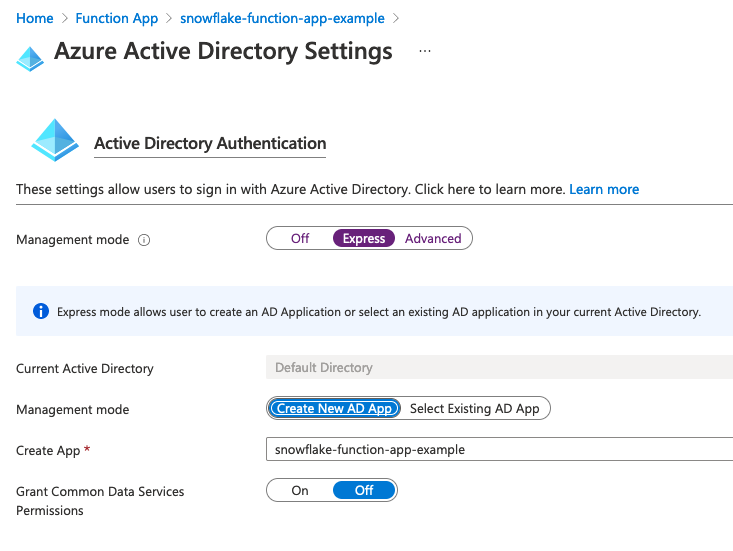
Task: Turn authentication management mode Off
Action: pos(300,239)
